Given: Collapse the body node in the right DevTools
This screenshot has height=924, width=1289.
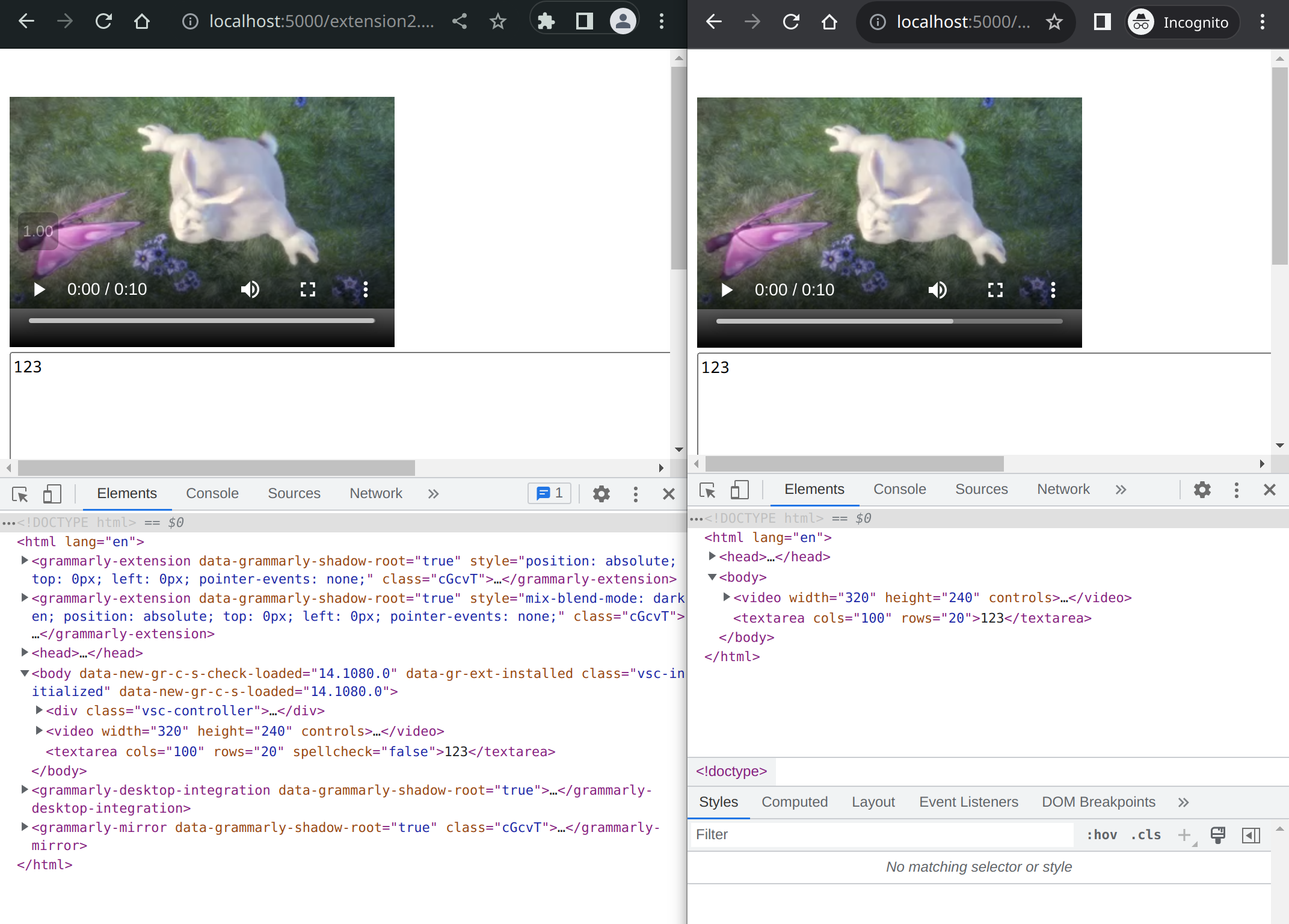Looking at the screenshot, I should 712,577.
